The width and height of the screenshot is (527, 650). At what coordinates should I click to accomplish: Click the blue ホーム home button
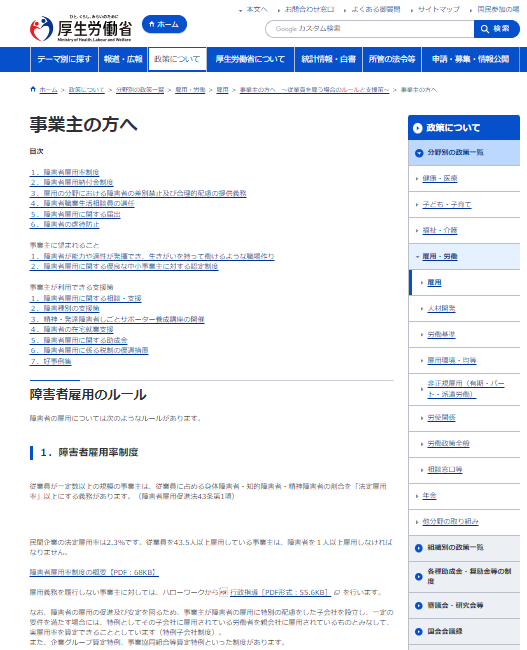[x=164, y=24]
